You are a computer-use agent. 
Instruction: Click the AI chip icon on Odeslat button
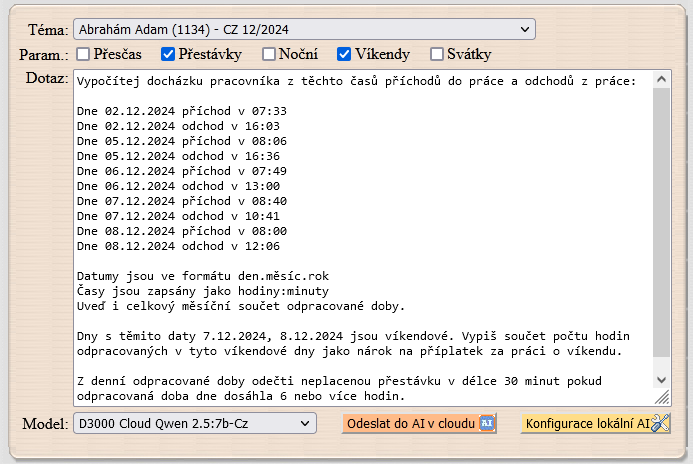coord(487,423)
